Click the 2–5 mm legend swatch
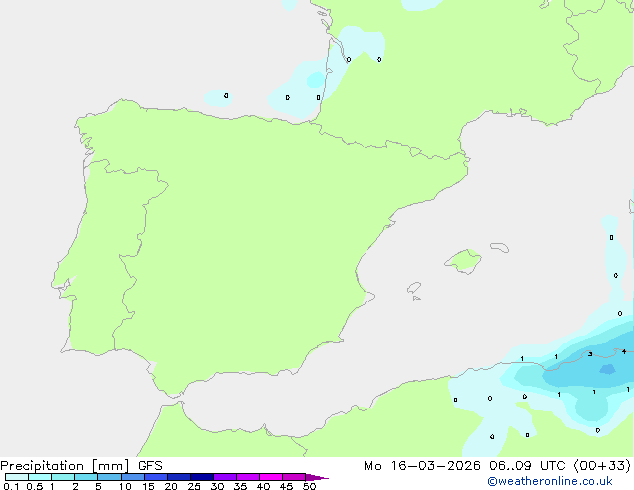 point(86,477)
